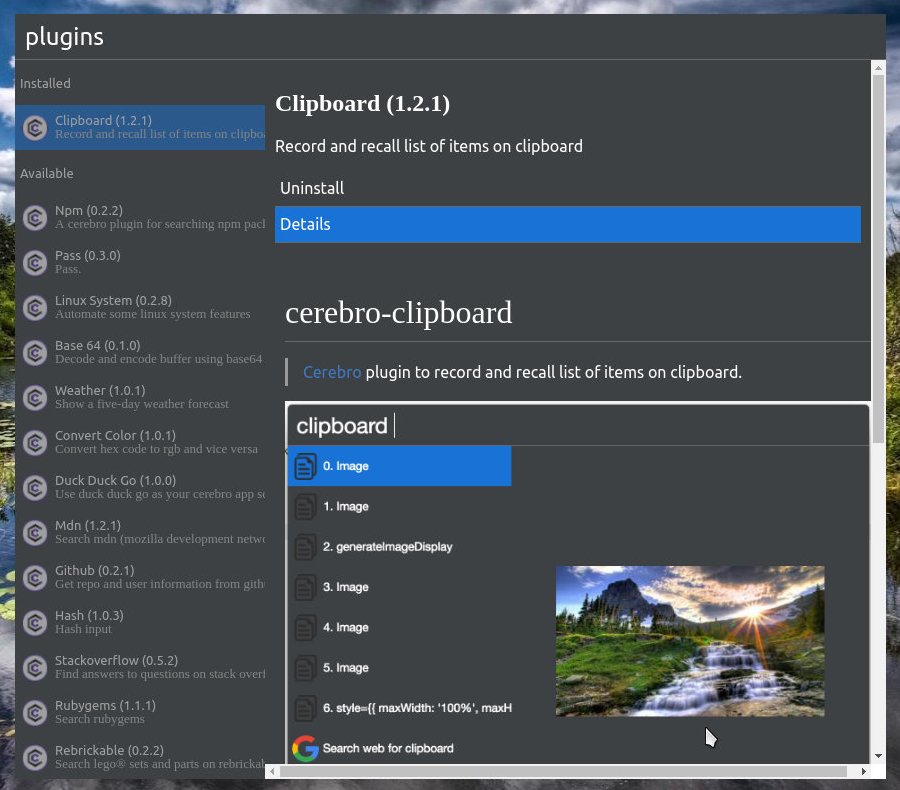Click the Weather plugin icon
Screen dimensions: 900x790
click(35, 398)
